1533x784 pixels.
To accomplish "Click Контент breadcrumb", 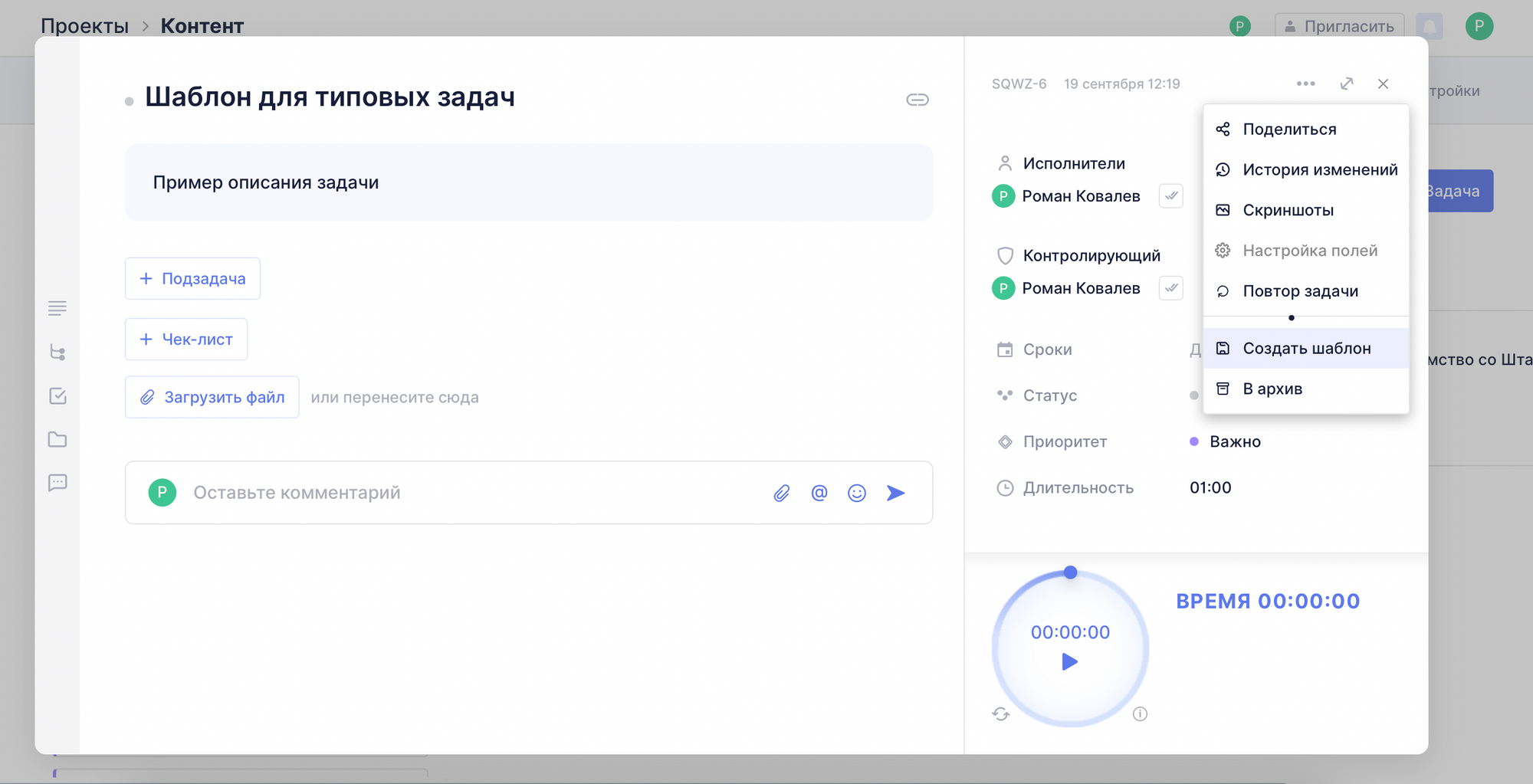I will click(202, 26).
